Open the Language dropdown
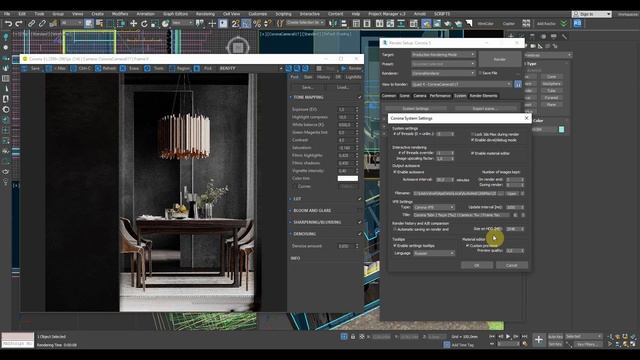Screen dimensions: 640x360 point(433,253)
